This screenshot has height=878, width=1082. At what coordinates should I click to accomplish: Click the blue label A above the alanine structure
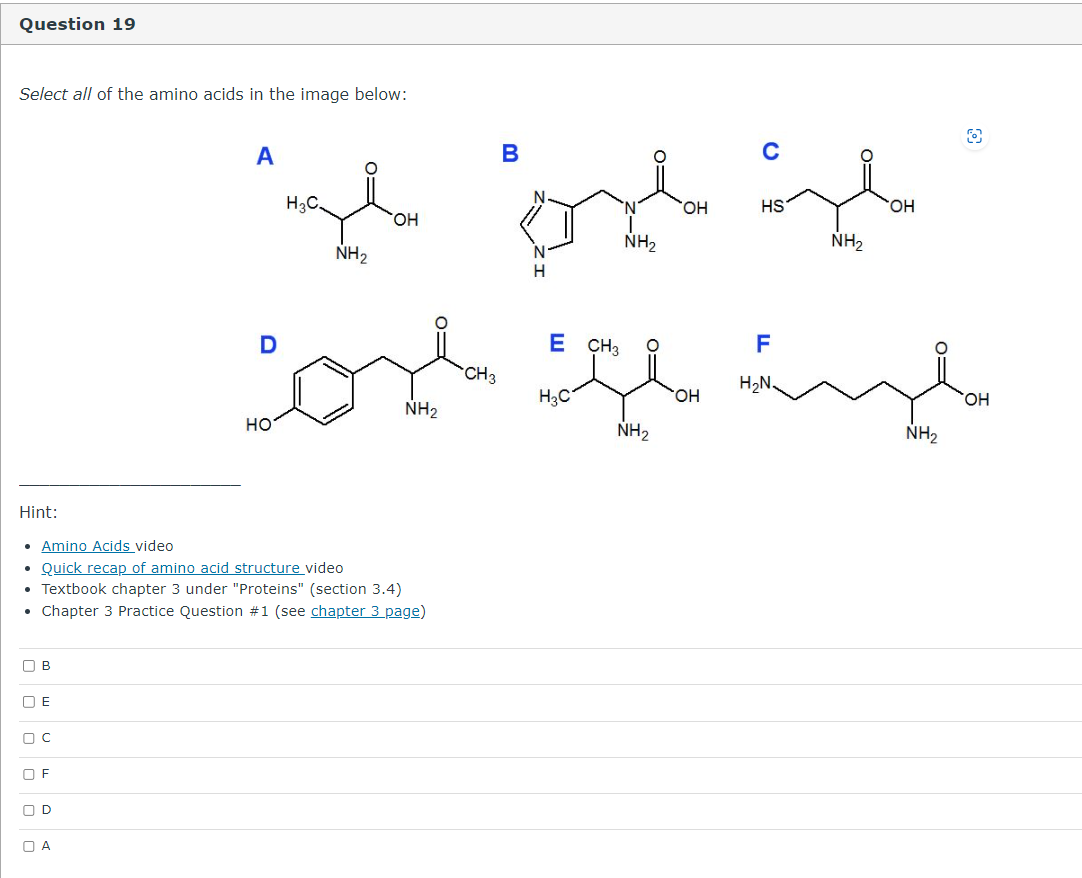[x=265, y=156]
